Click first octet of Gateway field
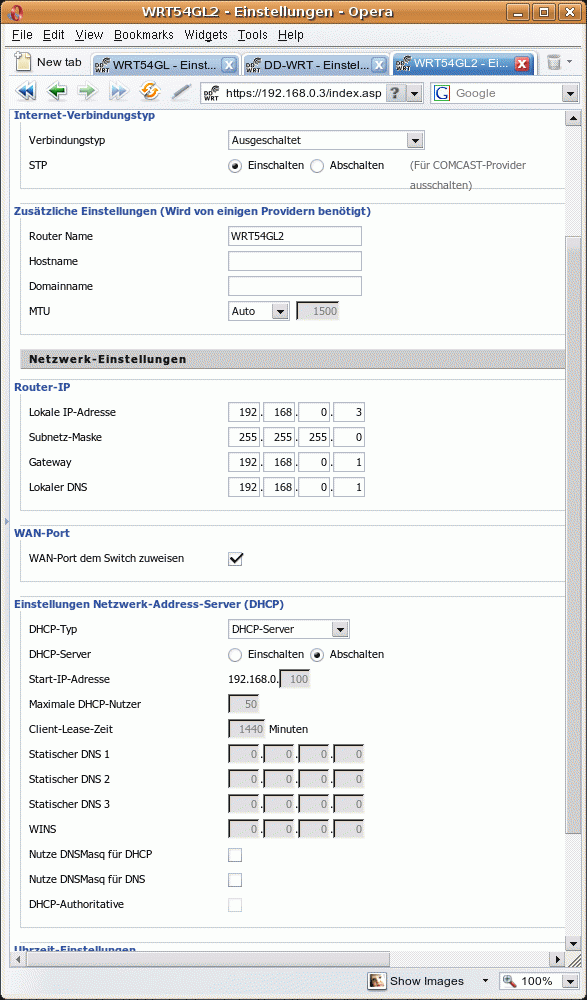Image resolution: width=587 pixels, height=1000 pixels. [x=244, y=462]
